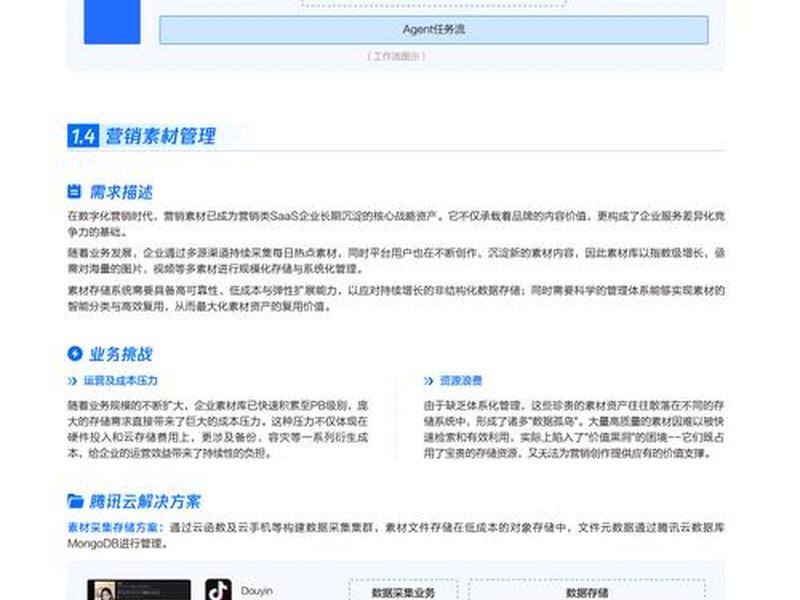
Task: Click the folder icon beside 腾讯云解决方案
Action: pyautogui.click(x=75, y=501)
